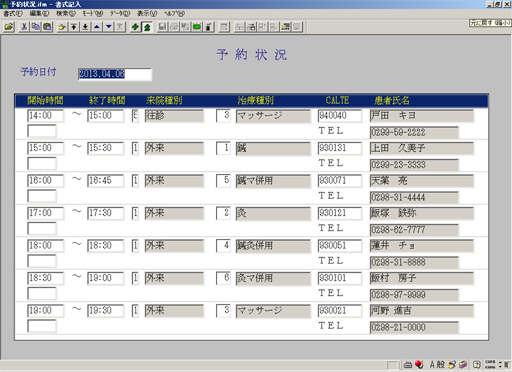Click the treatment code field for 鍼マ併用
This screenshot has width=512, height=372.
pos(223,181)
